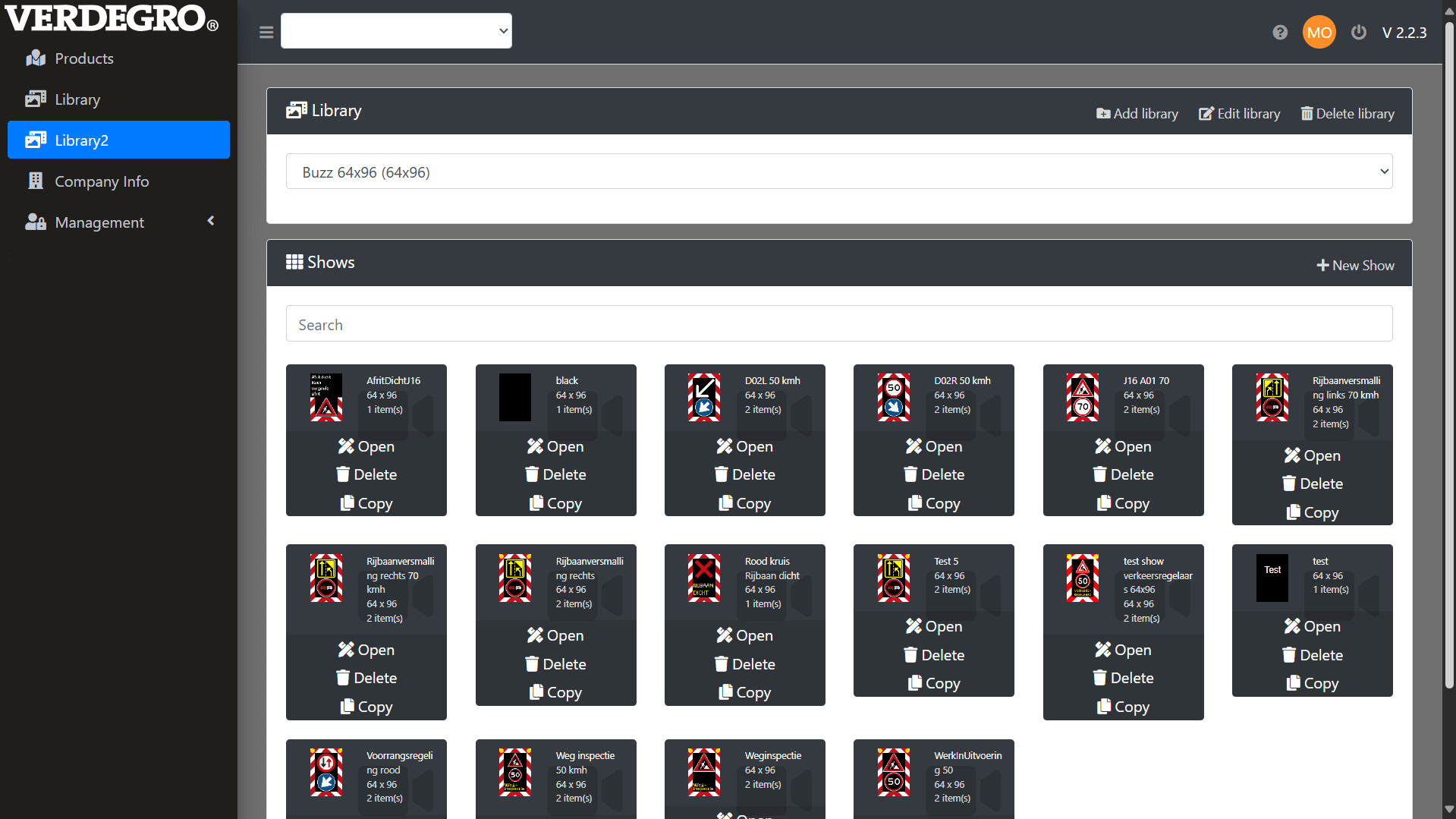This screenshot has width=1456, height=819.
Task: Click the power logout icon
Action: 1359,32
